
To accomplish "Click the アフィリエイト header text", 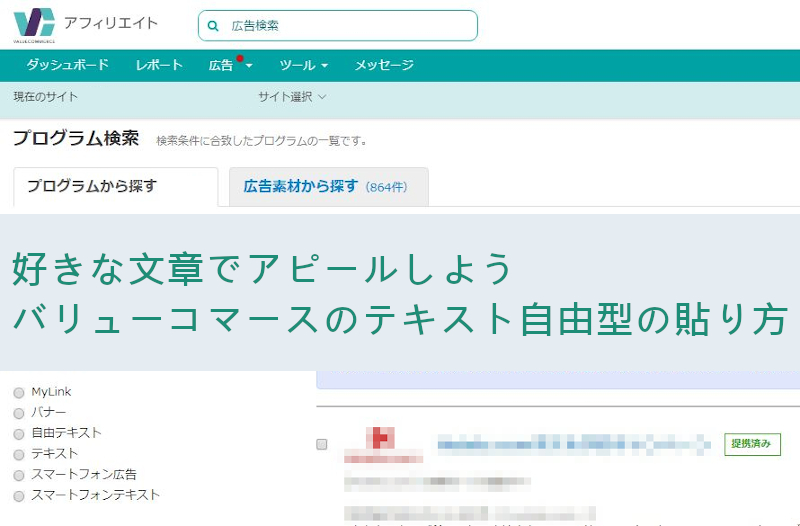I will click(111, 23).
